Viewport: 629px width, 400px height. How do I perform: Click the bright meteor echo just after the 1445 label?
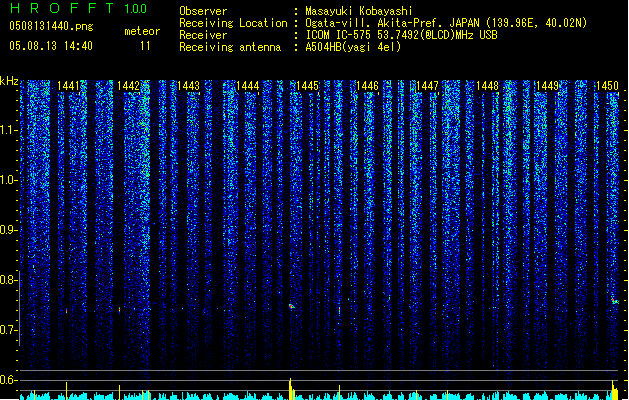292,306
